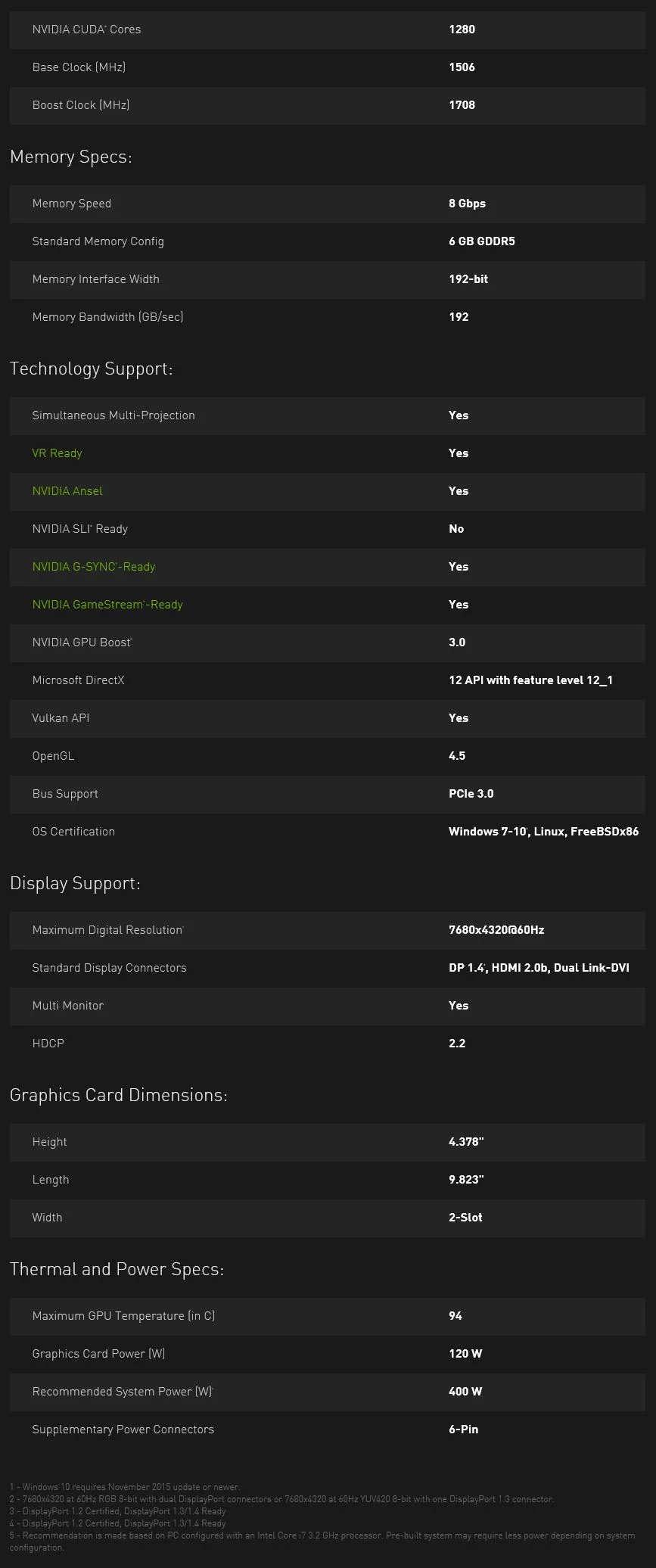Open the VR Ready link
656x1568 pixels.
[x=57, y=453]
